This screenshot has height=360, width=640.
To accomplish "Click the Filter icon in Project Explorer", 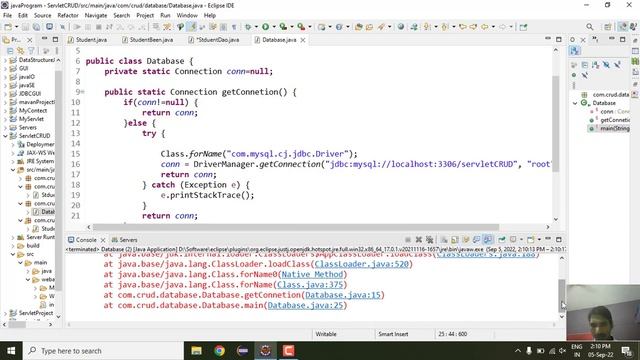I will point(31,51).
